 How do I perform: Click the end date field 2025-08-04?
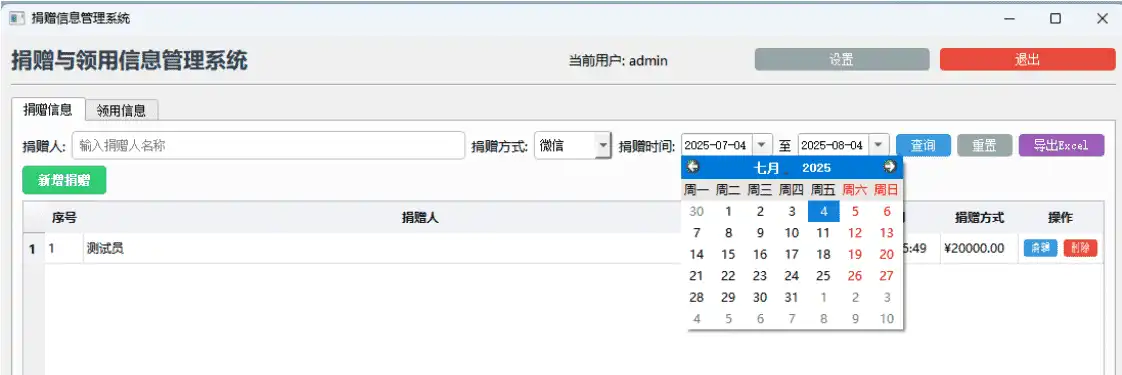click(x=834, y=145)
